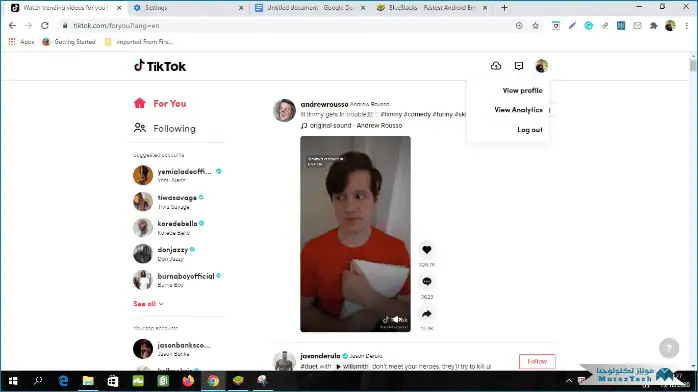The width and height of the screenshot is (698, 392).
Task: Open andrewrousso username link
Action: tap(324, 104)
